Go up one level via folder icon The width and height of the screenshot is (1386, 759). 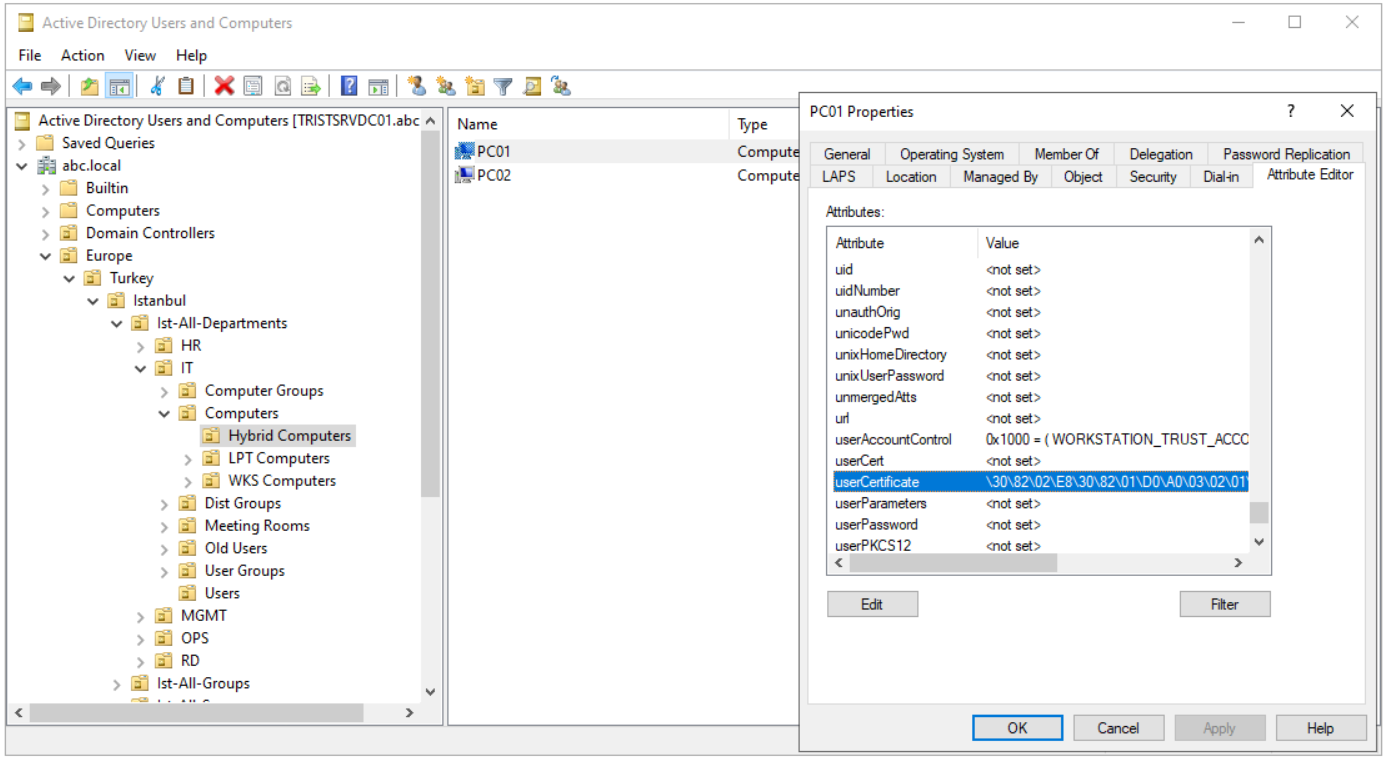click(90, 87)
